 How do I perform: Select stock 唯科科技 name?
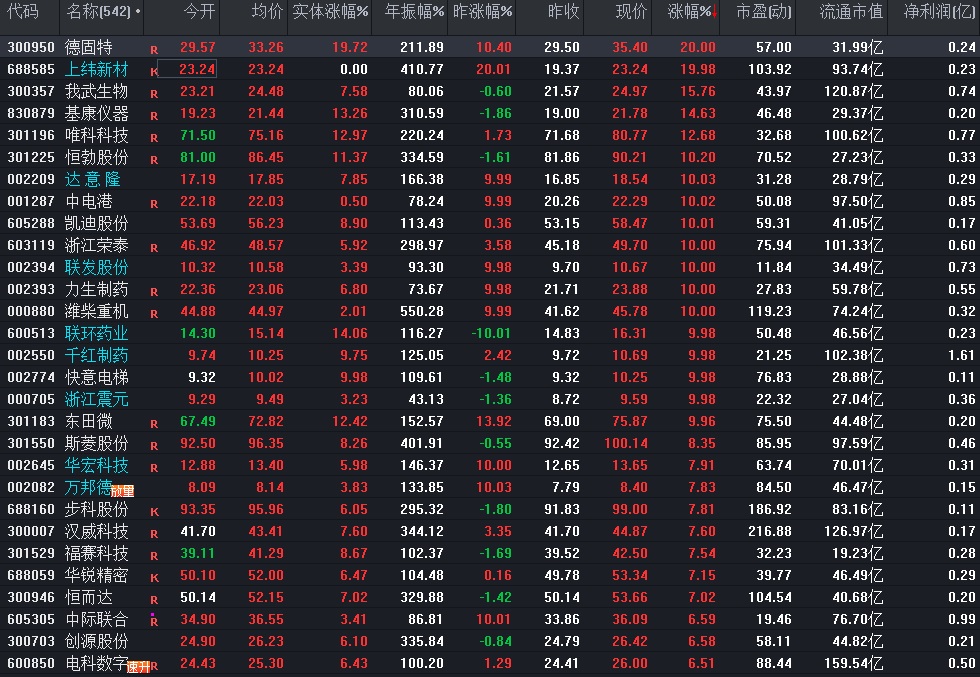click(x=96, y=135)
